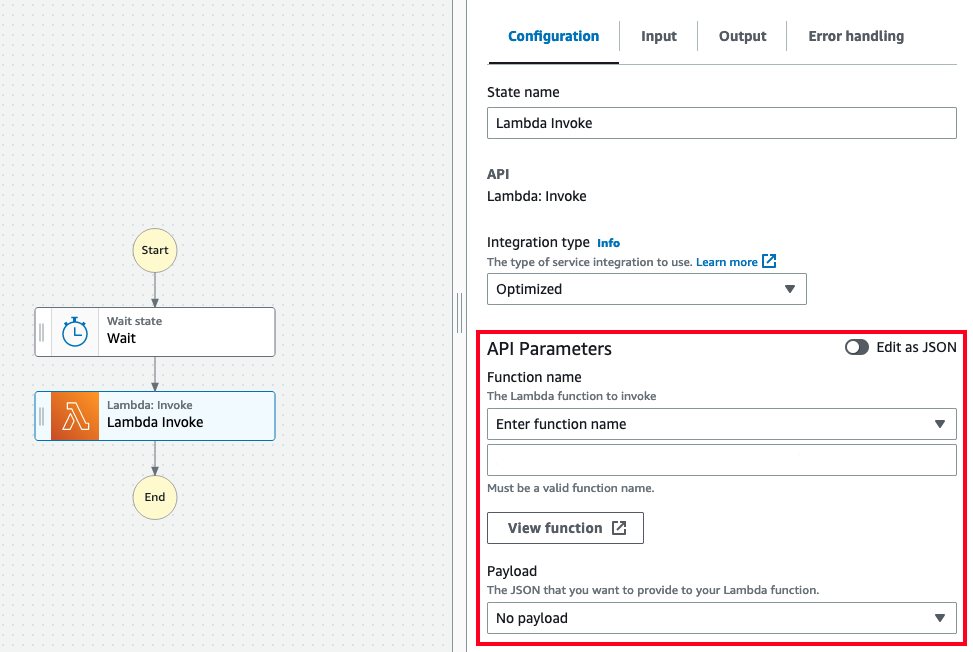Open the Payload dropdown showing No payload
973x652 pixels.
coord(721,618)
